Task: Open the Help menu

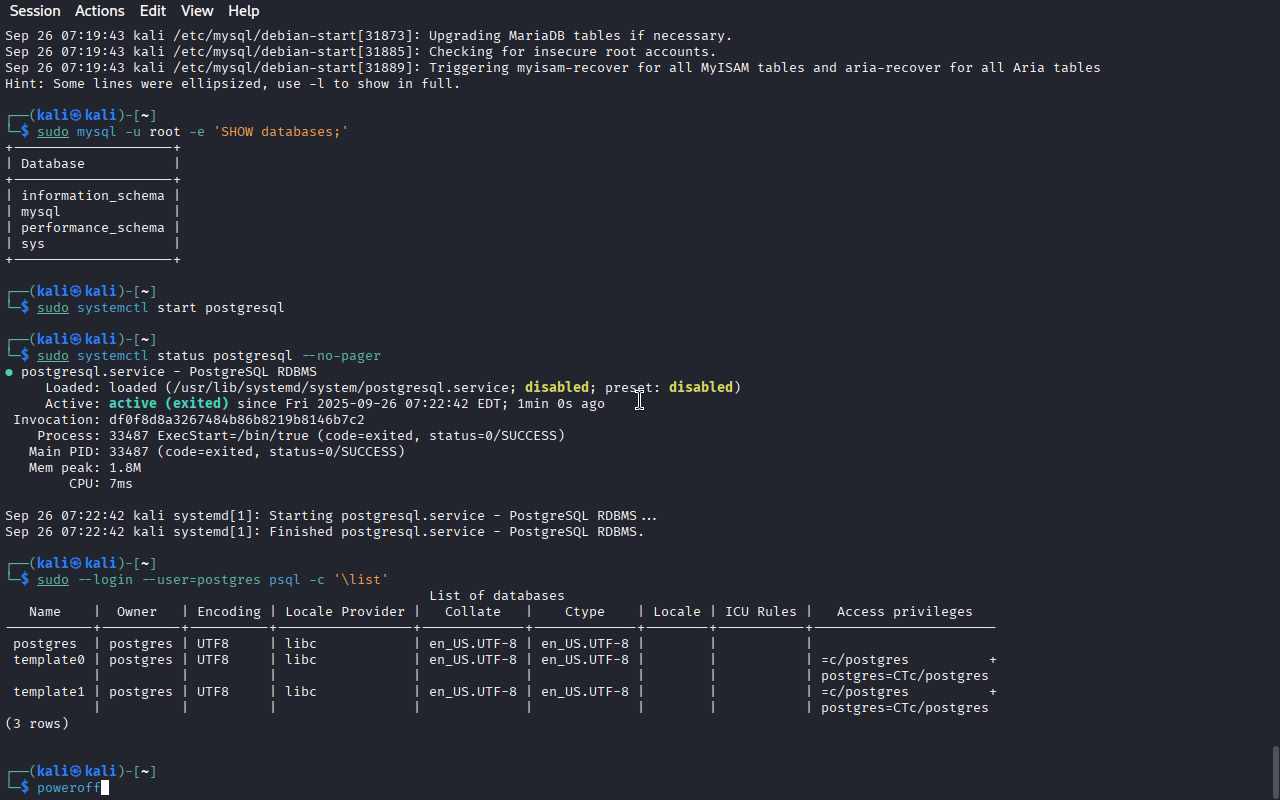Action: (x=243, y=11)
